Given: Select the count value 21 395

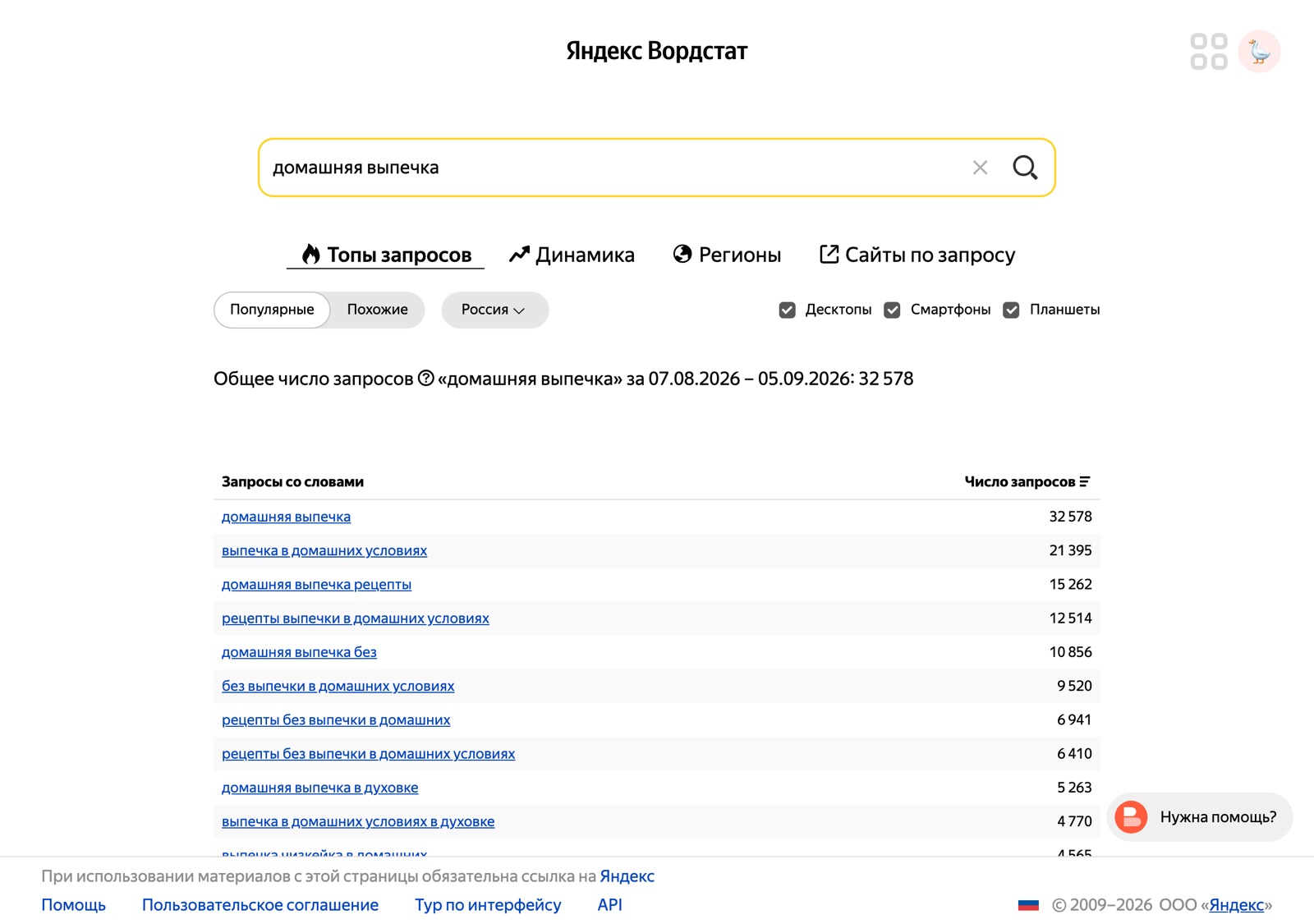Looking at the screenshot, I should pos(1070,550).
